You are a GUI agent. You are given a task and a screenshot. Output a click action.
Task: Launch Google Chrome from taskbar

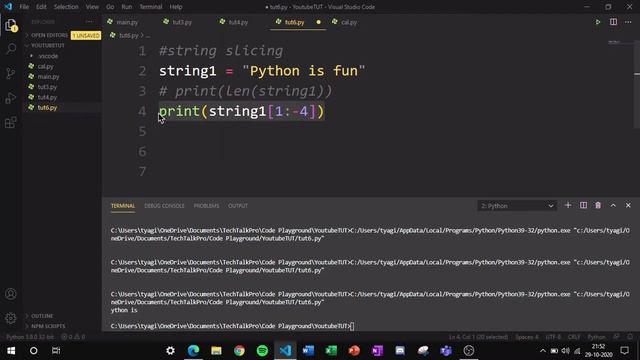pos(239,351)
